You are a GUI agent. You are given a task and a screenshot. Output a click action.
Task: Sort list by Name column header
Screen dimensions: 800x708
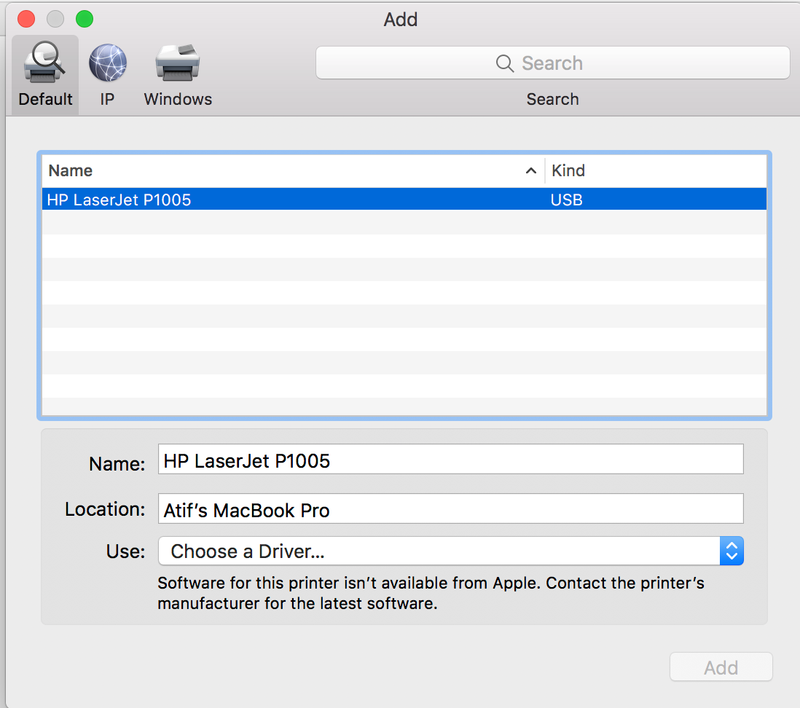[x=293, y=170]
